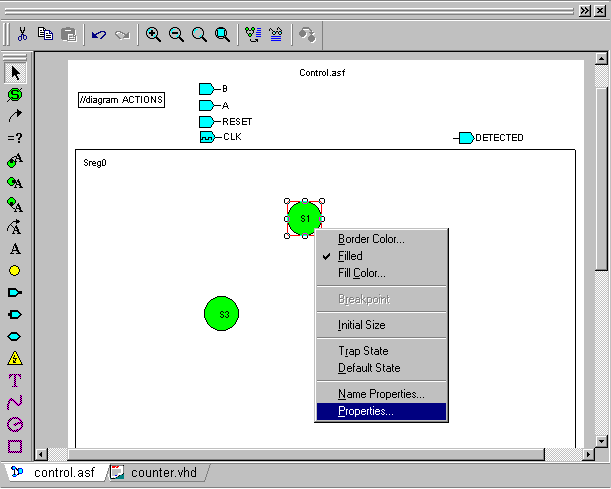611x489 pixels.
Task: Select the State tool with green S
Action: tap(15, 94)
